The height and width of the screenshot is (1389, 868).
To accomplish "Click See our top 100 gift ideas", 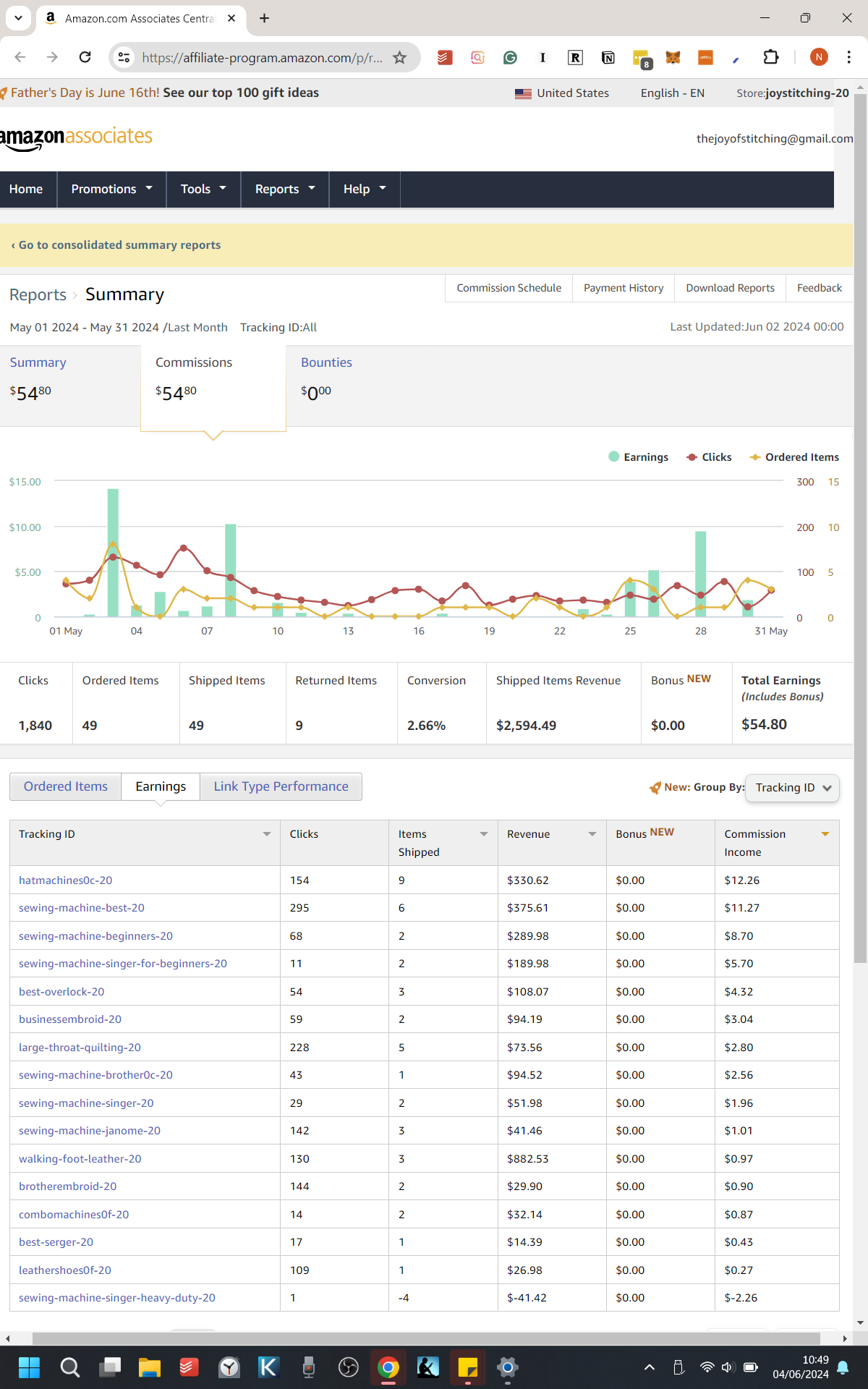I will [241, 93].
